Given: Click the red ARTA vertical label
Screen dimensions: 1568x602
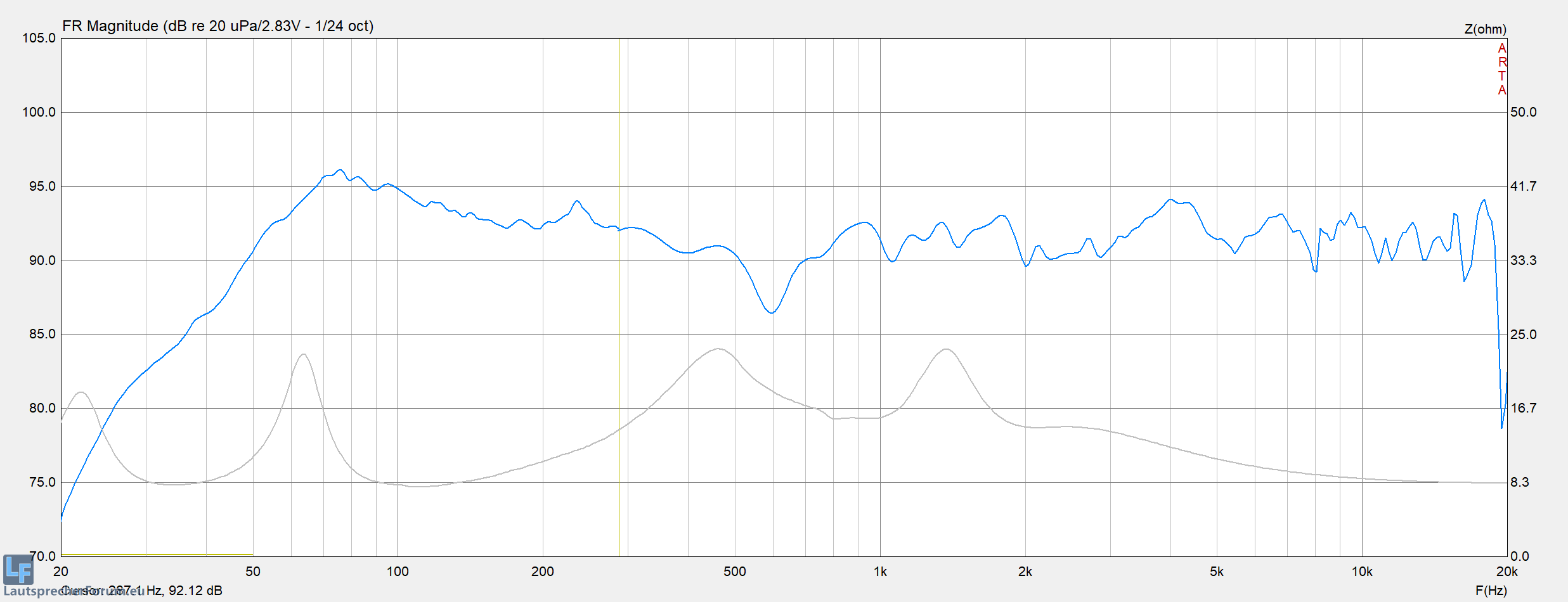Looking at the screenshot, I should (x=1501, y=70).
